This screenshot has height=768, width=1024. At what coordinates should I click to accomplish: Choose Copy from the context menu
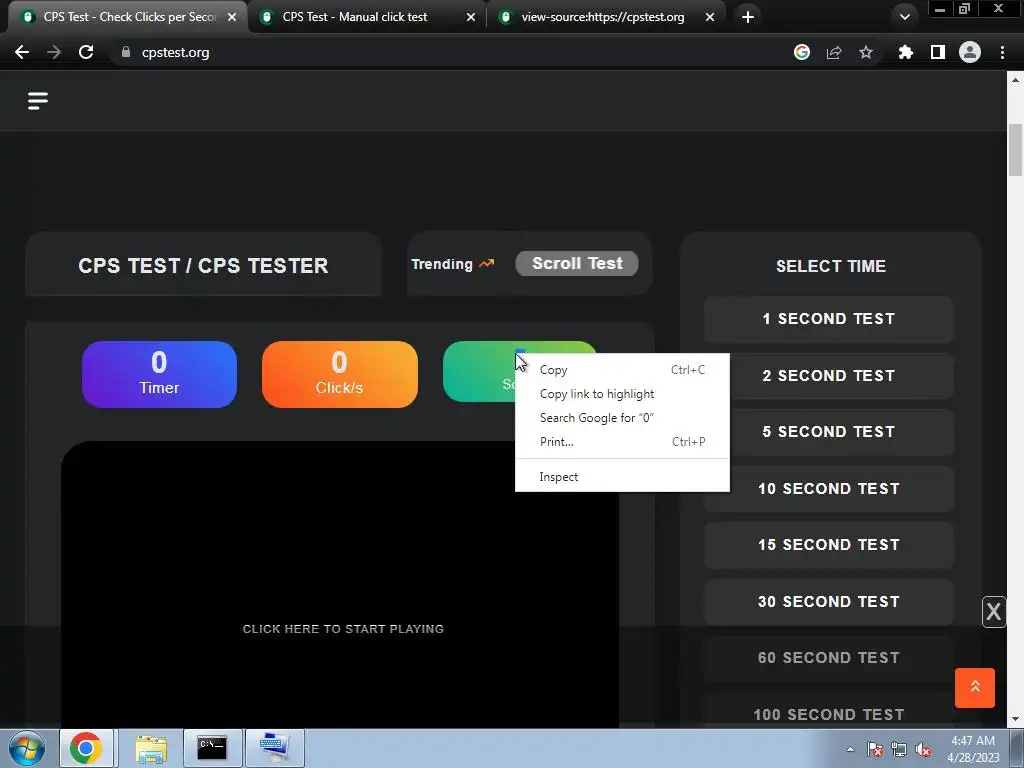(x=622, y=370)
